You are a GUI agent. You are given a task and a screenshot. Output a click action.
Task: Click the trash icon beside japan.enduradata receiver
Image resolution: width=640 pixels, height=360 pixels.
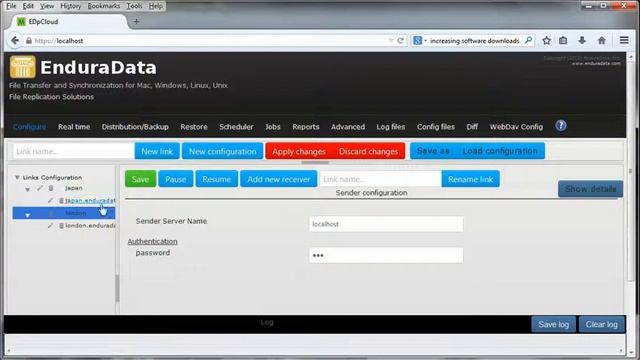coord(61,200)
